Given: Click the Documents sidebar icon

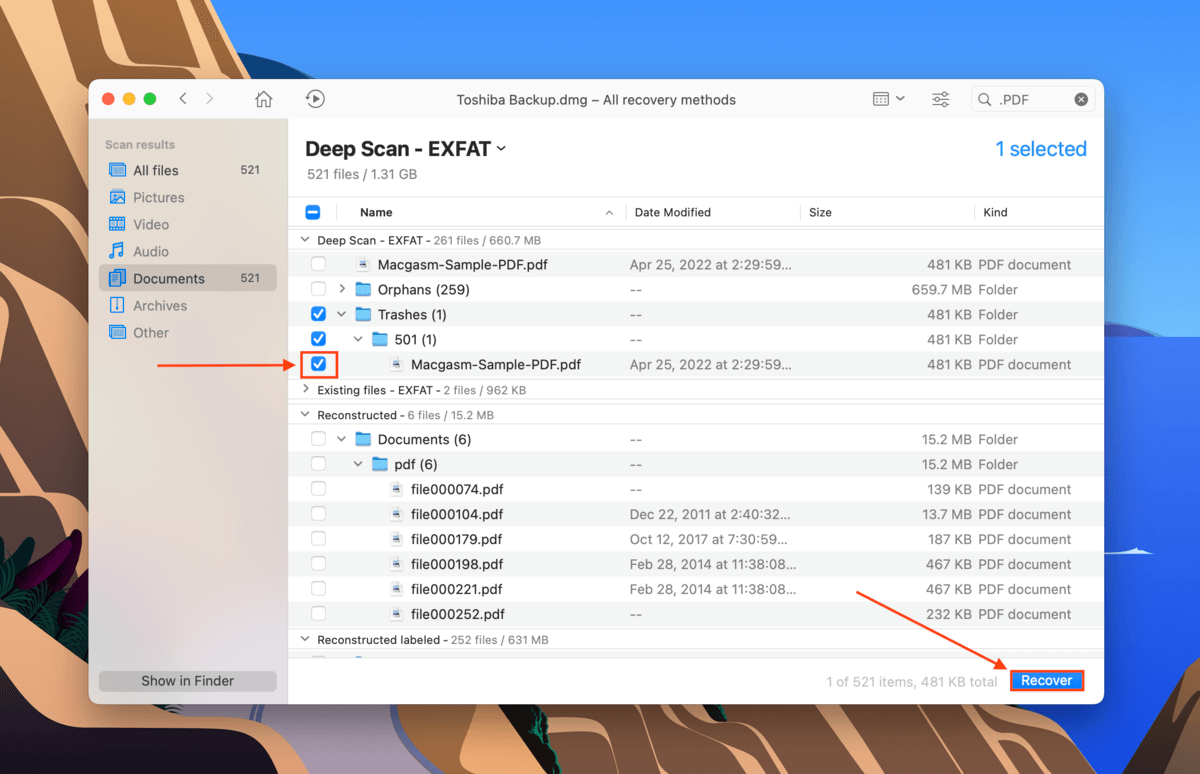Looking at the screenshot, I should pos(117,278).
